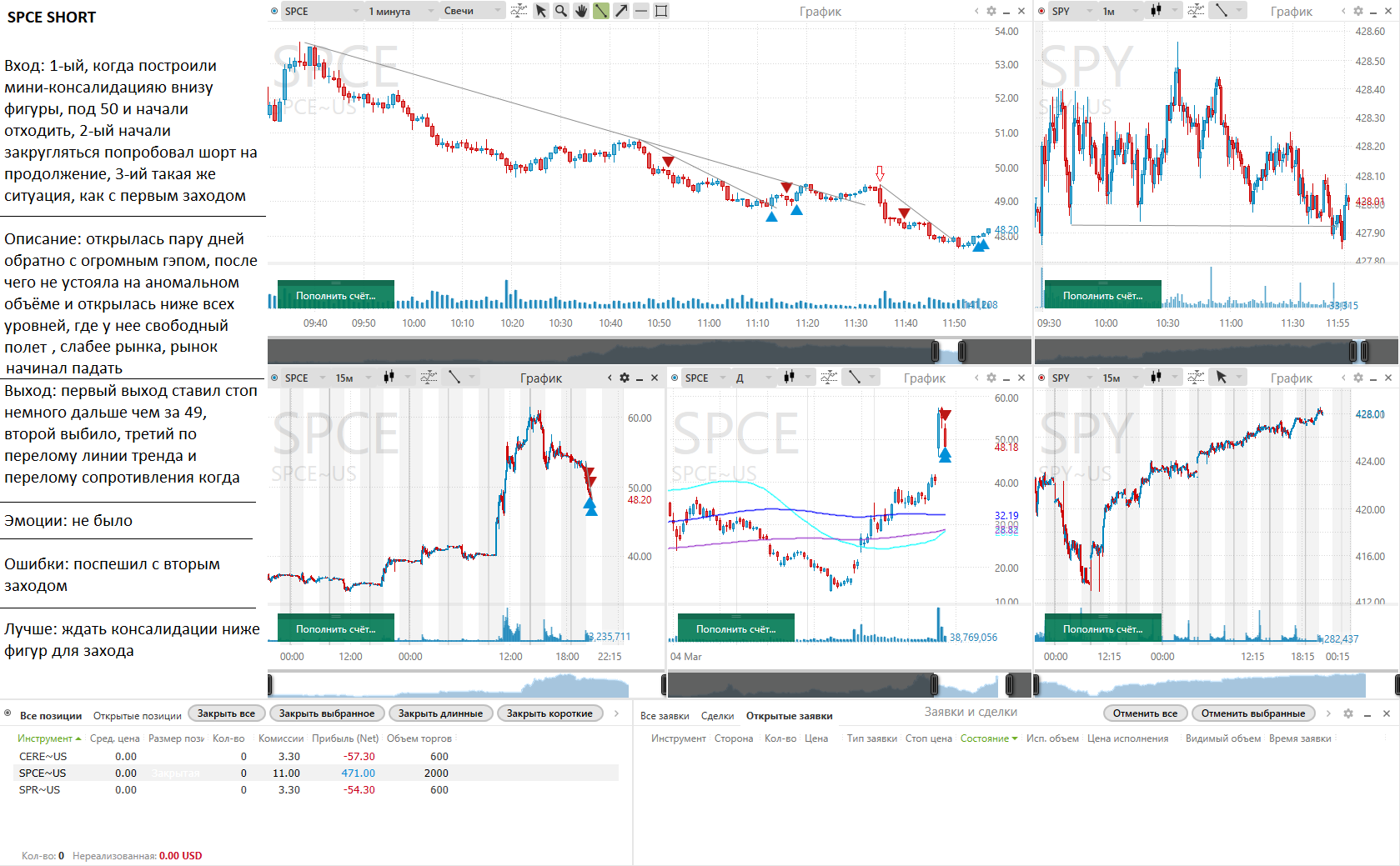This screenshot has height=866, width=1400.
Task: Click 'Пополнить счёт...' in SPCE 1-minute chart
Action: tap(336, 295)
